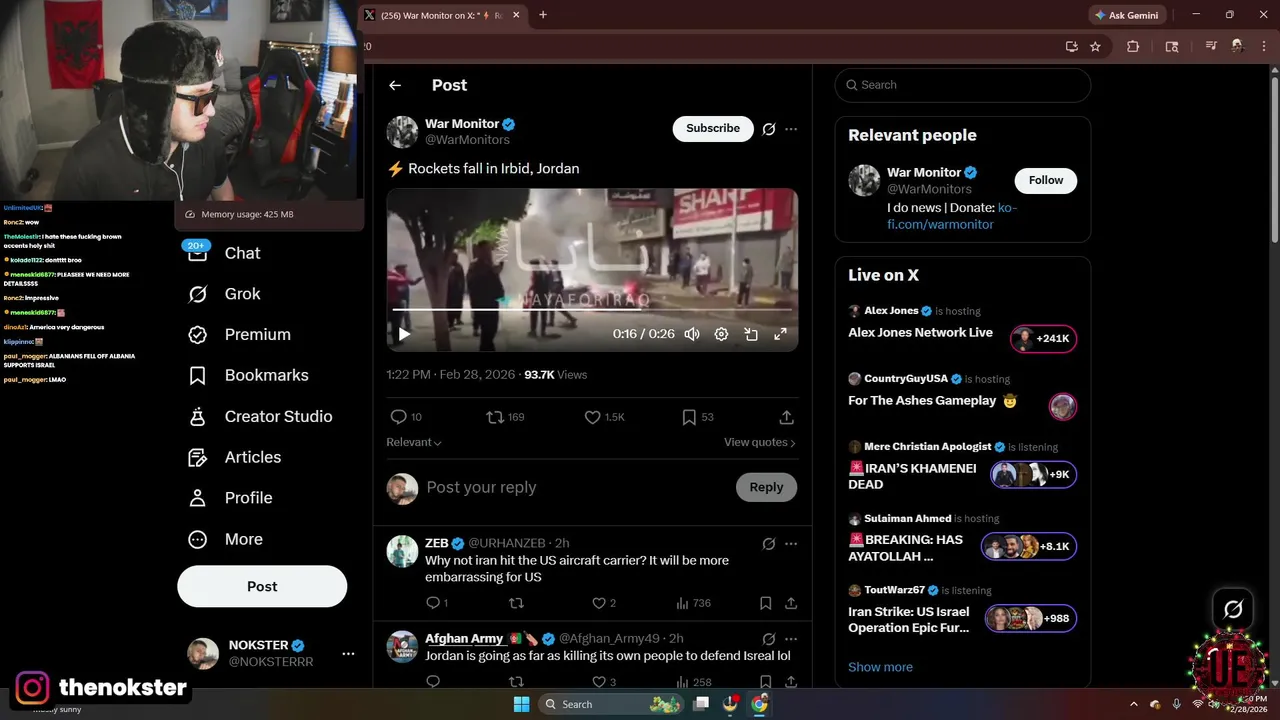Image resolution: width=1280 pixels, height=720 pixels.
Task: Open NOKSTER account options menu
Action: (348, 654)
